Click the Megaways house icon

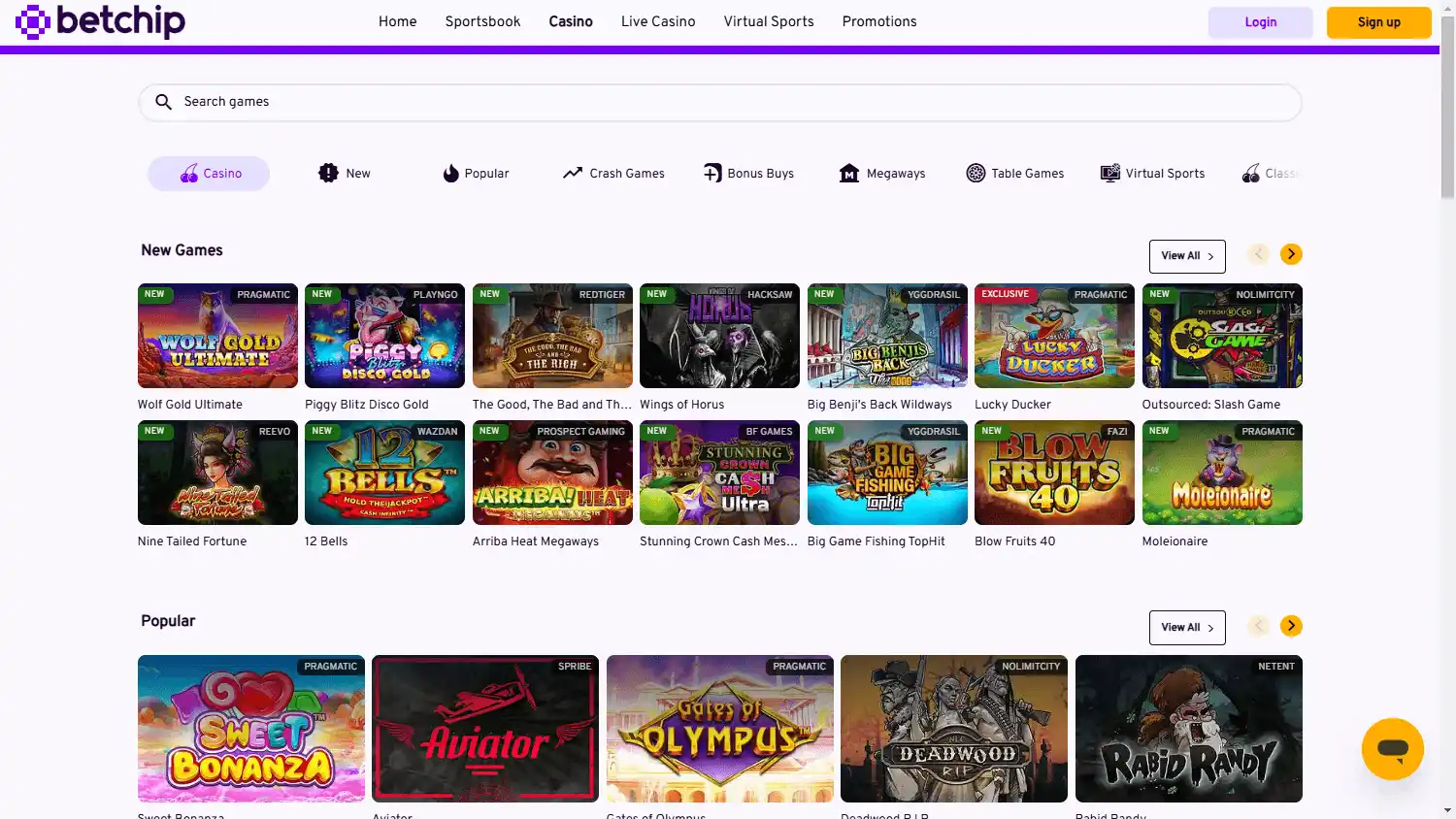coord(849,173)
